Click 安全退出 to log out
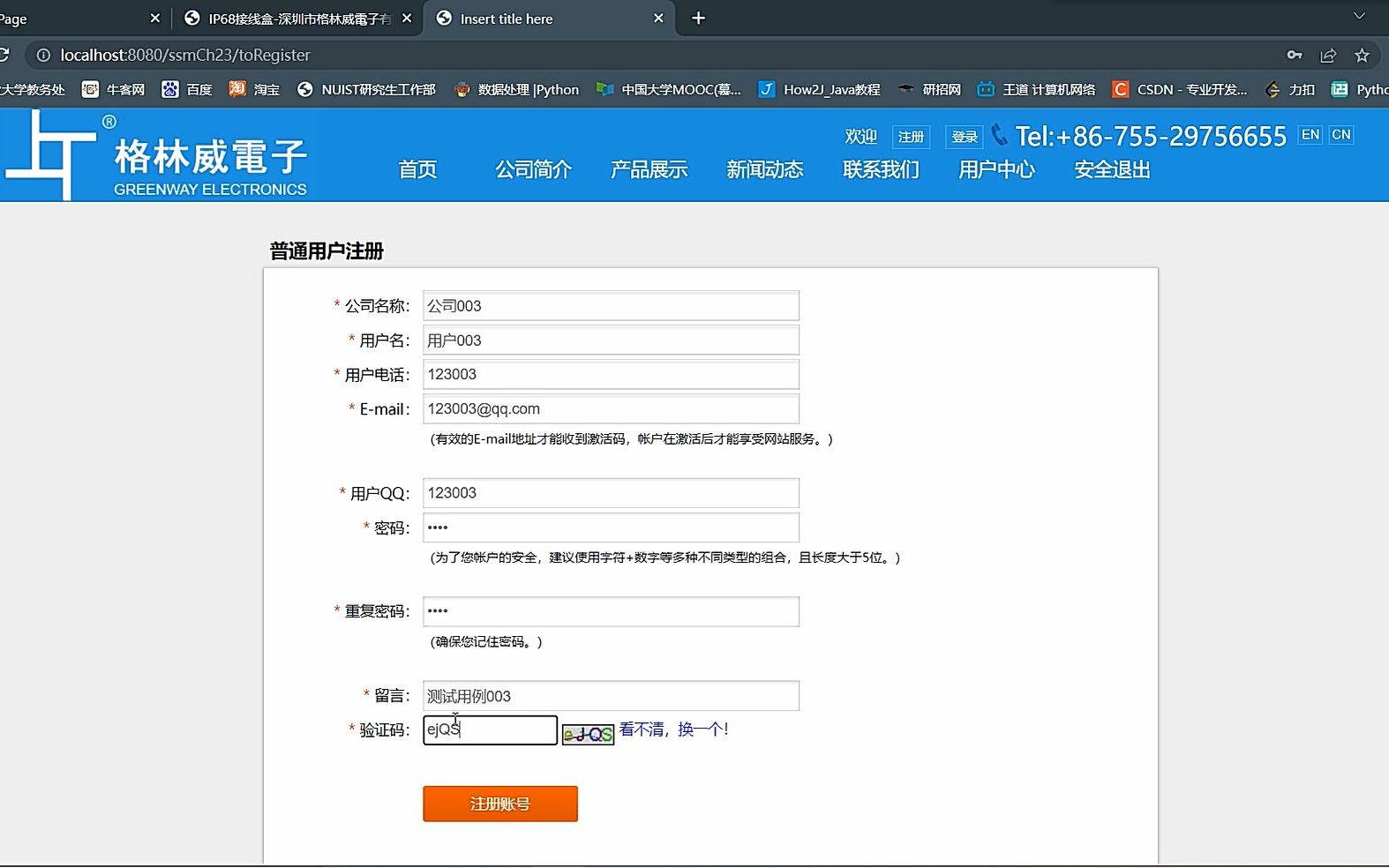Viewport: 1389px width, 868px height. [x=1112, y=169]
